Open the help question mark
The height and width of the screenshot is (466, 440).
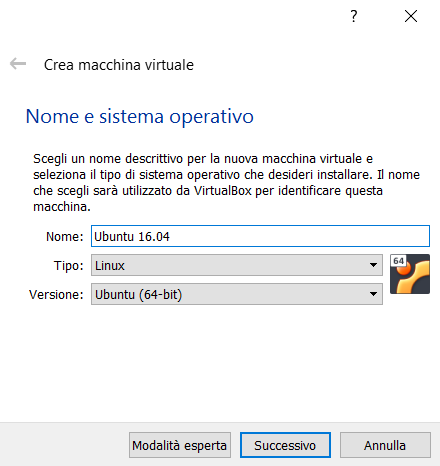(x=354, y=16)
